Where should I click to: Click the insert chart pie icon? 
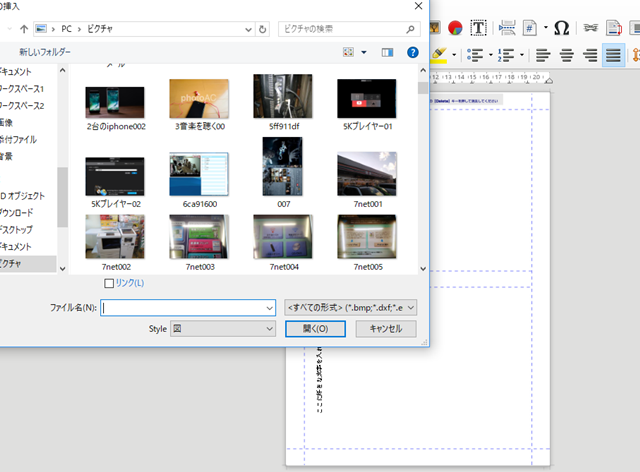coord(455,28)
